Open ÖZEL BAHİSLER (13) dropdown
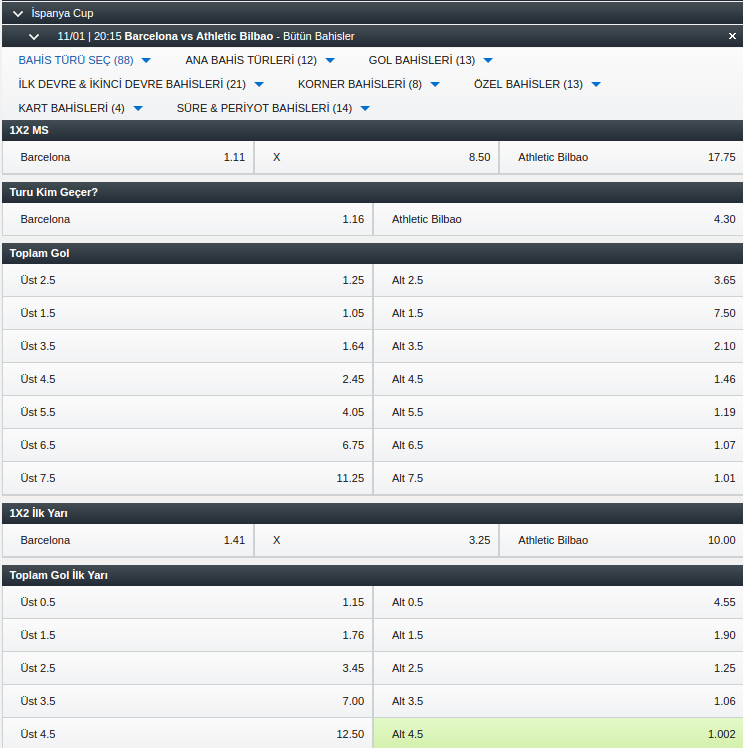The width and height of the screenshot is (743, 748). (537, 84)
